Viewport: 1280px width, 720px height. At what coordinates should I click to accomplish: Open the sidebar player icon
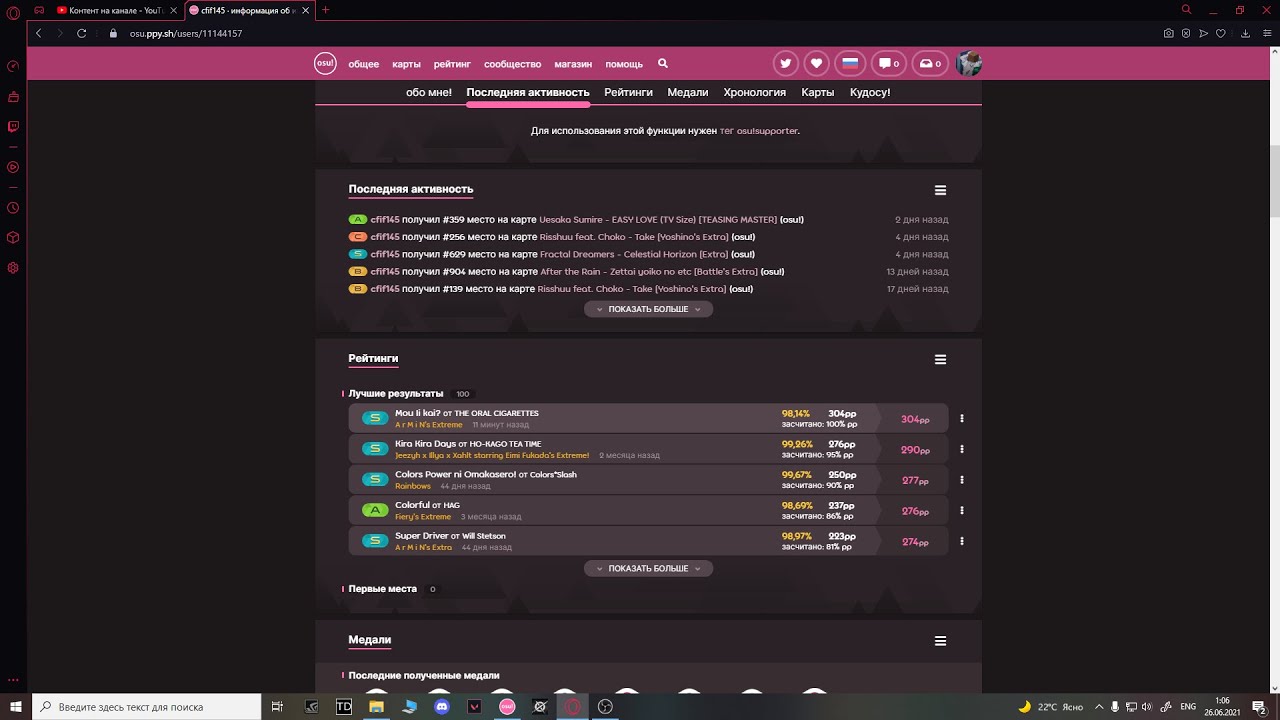(13, 167)
